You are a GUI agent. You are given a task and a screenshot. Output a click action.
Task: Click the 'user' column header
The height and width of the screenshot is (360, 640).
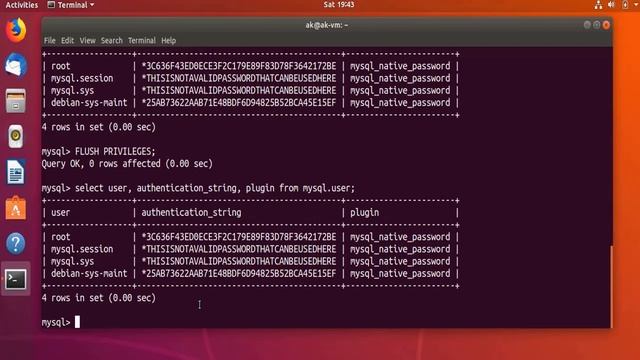[60, 213]
